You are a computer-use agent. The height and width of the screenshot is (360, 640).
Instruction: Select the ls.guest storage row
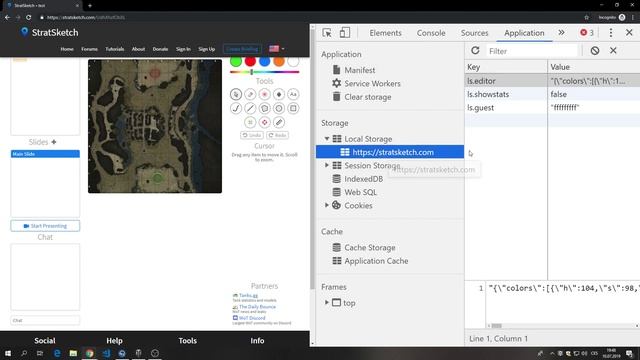(552, 108)
